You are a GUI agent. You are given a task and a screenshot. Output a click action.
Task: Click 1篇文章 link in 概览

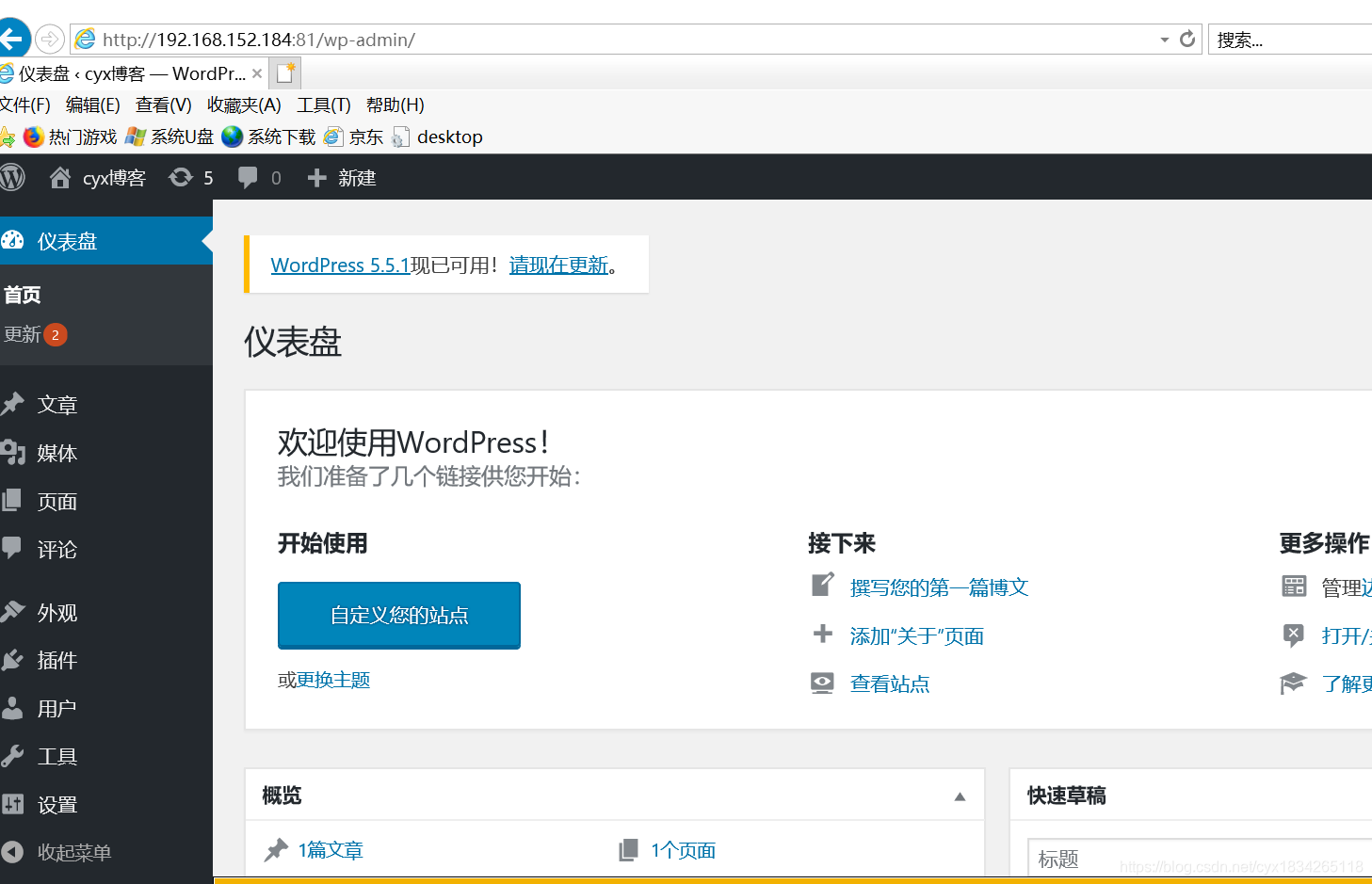click(x=331, y=850)
